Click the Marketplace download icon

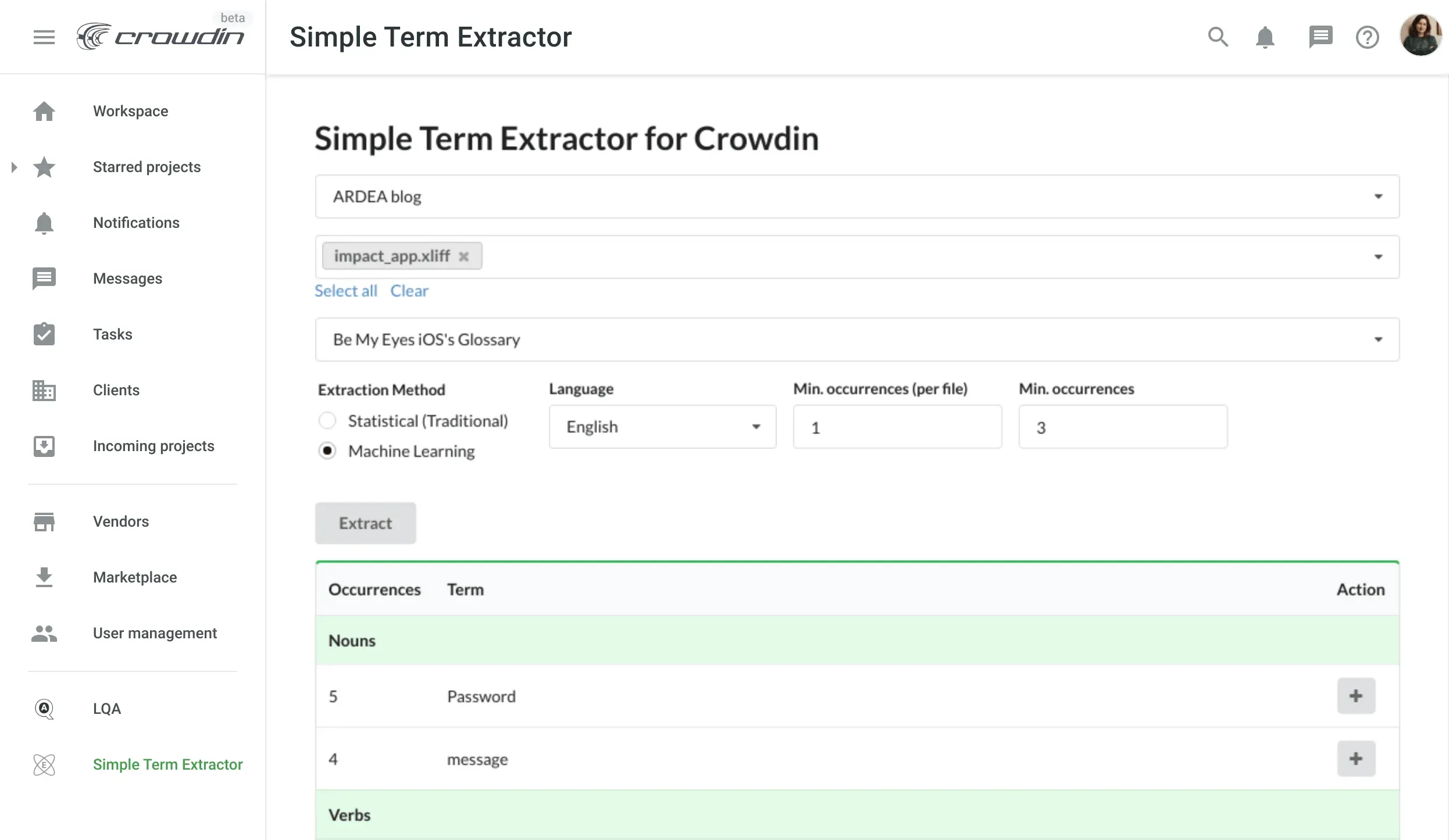[x=44, y=577]
